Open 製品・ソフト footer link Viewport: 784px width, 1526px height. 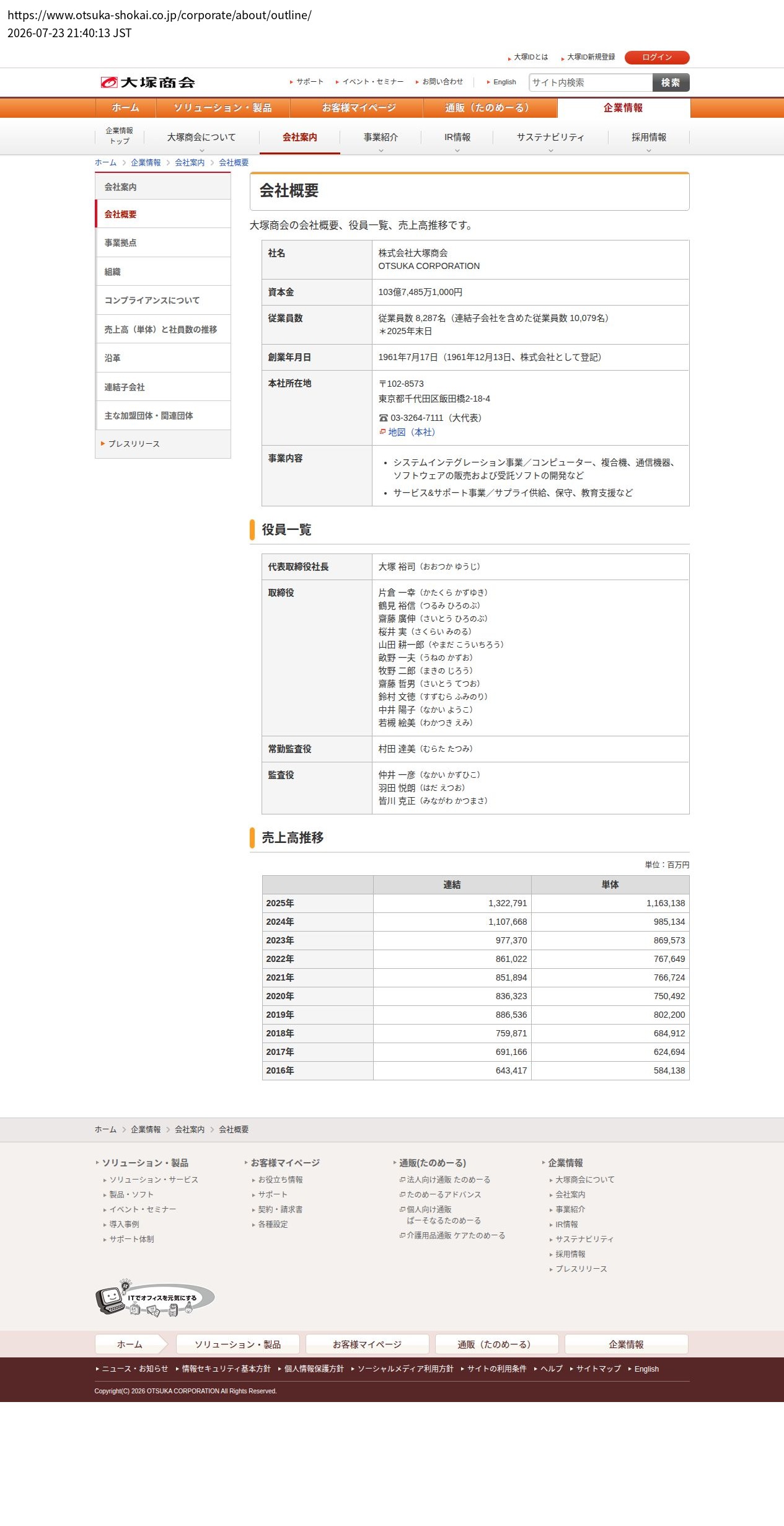[131, 1194]
